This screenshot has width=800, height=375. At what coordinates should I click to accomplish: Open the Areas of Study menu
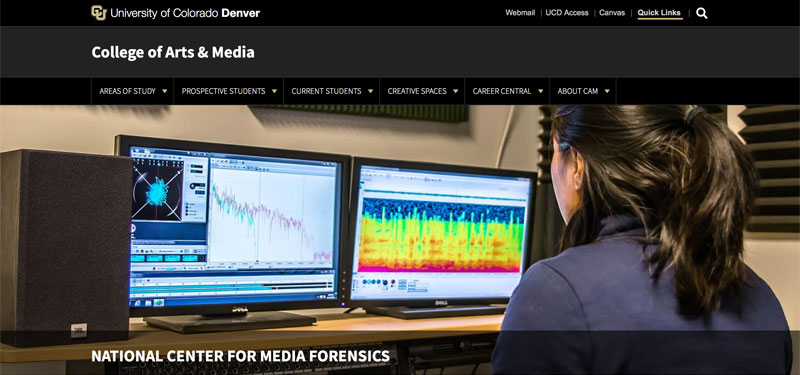[128, 91]
